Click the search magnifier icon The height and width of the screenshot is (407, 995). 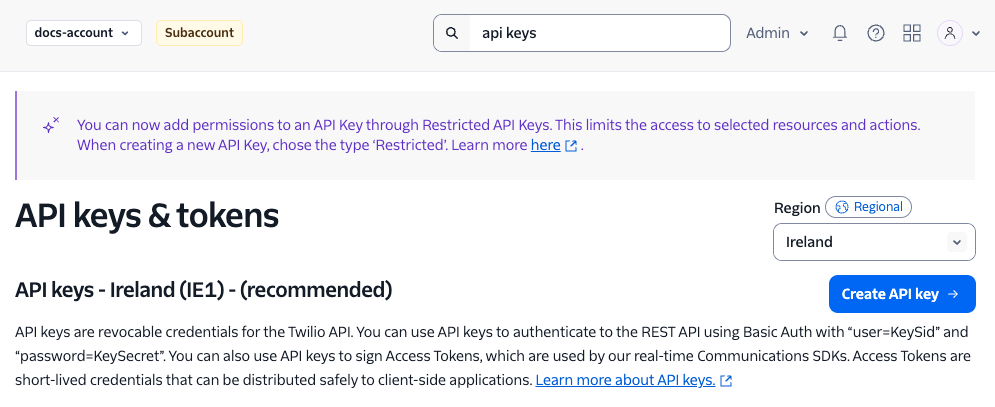452,33
